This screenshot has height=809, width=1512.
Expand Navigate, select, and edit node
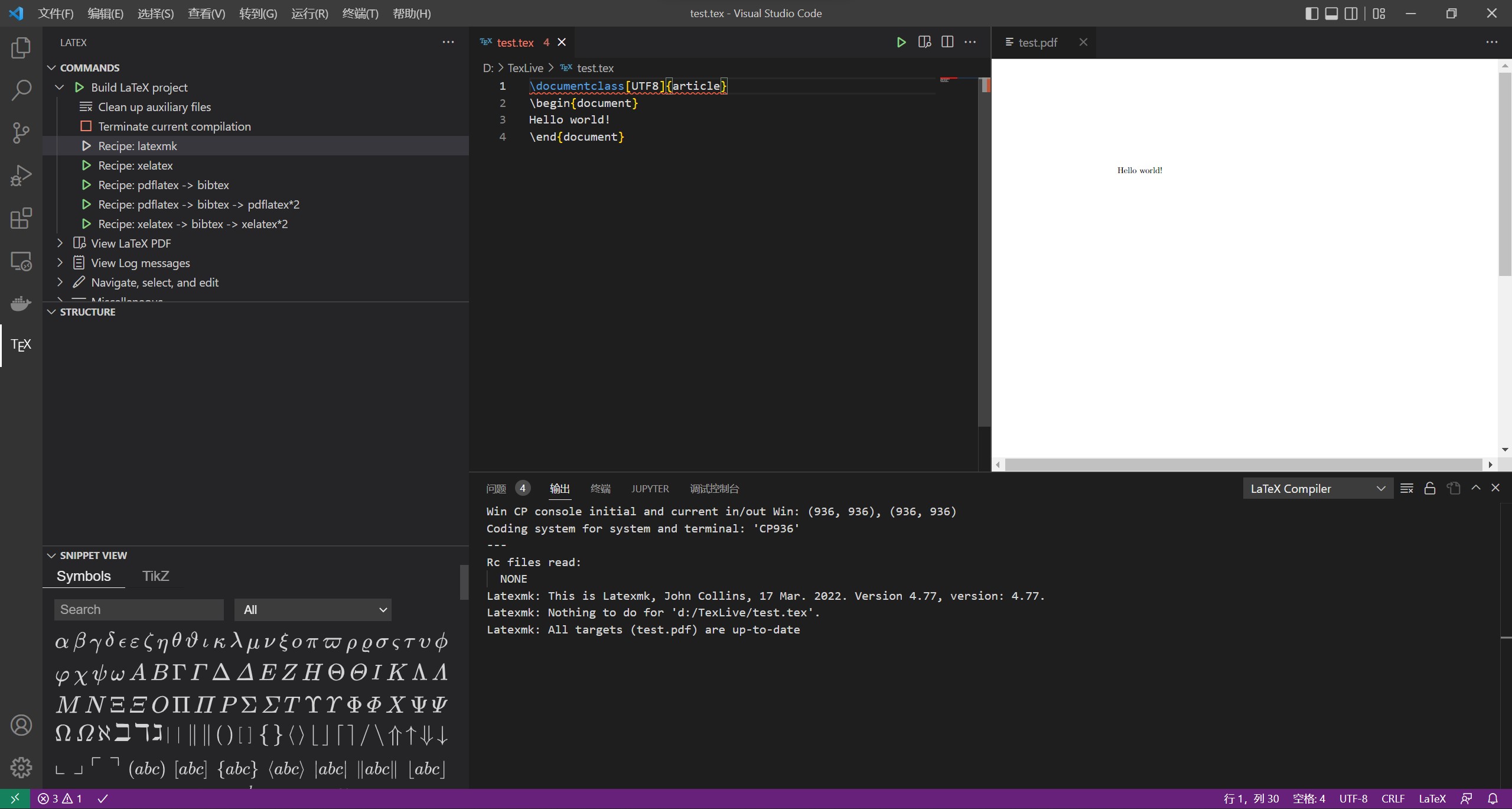pos(60,282)
